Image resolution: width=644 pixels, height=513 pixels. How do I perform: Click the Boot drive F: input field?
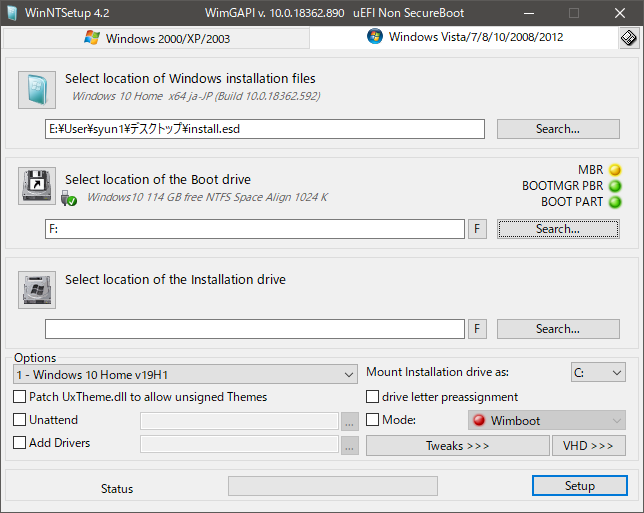[x=255, y=229]
